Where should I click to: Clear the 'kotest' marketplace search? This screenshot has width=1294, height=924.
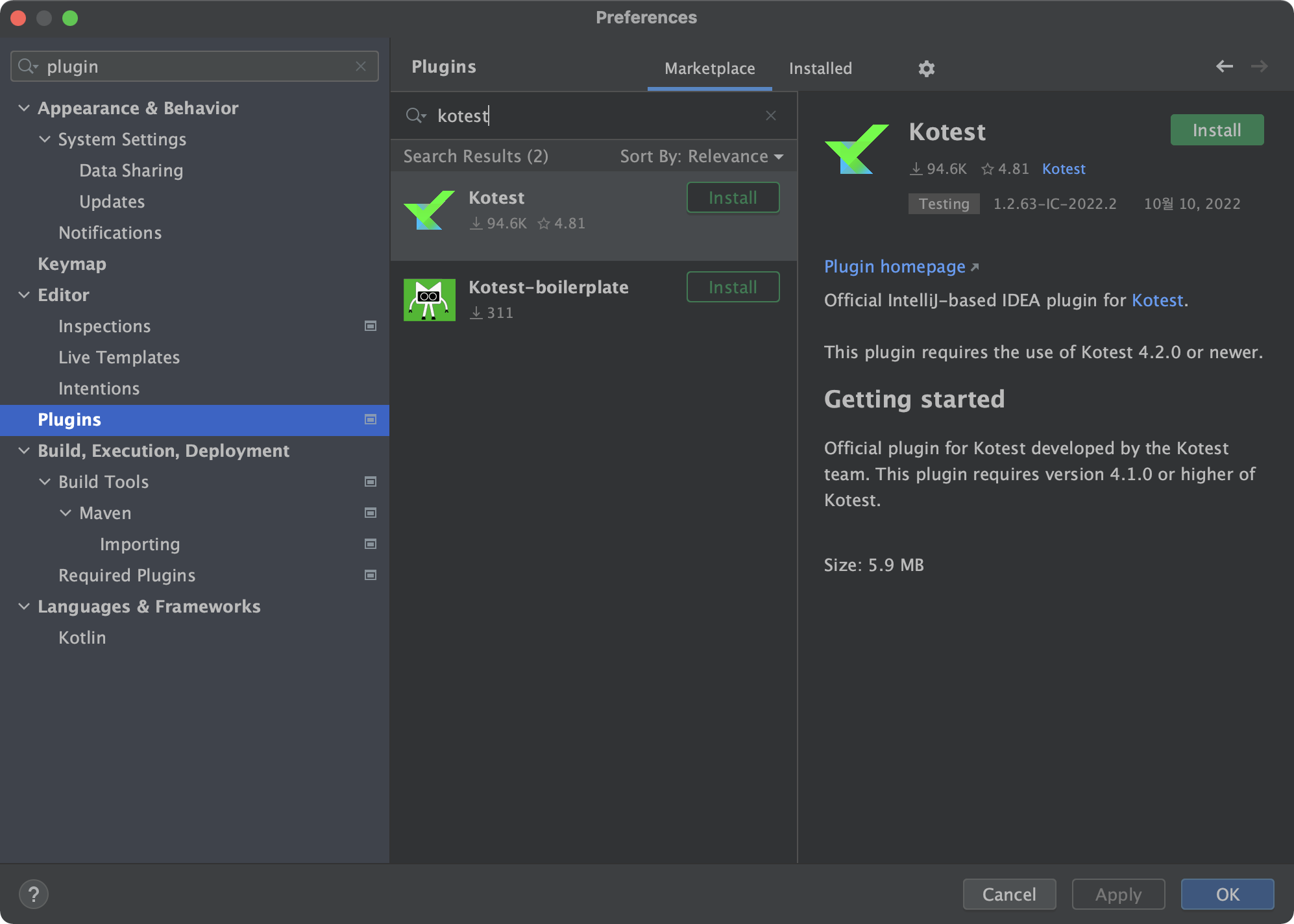point(771,115)
